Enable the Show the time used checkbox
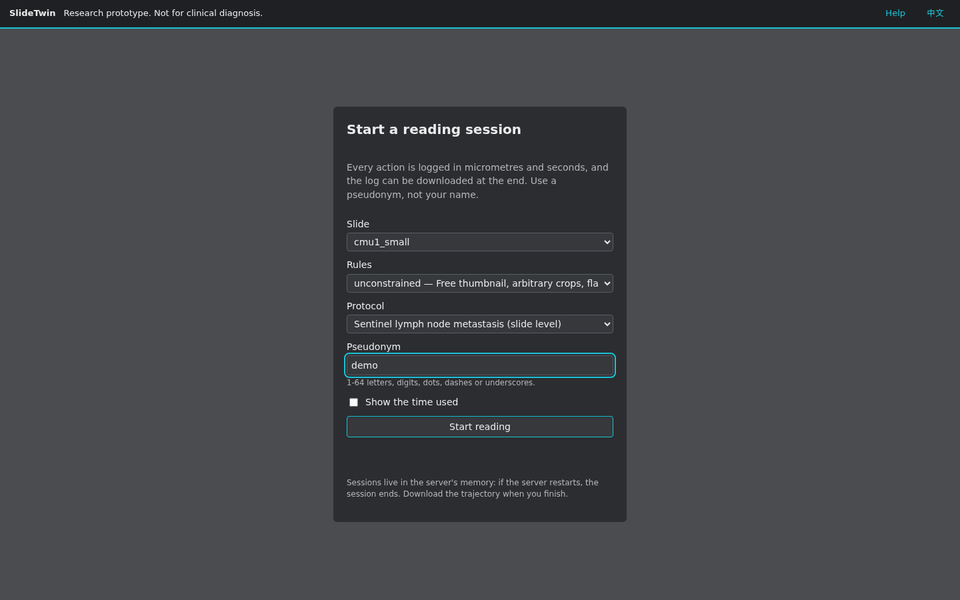The height and width of the screenshot is (600, 960). [353, 402]
